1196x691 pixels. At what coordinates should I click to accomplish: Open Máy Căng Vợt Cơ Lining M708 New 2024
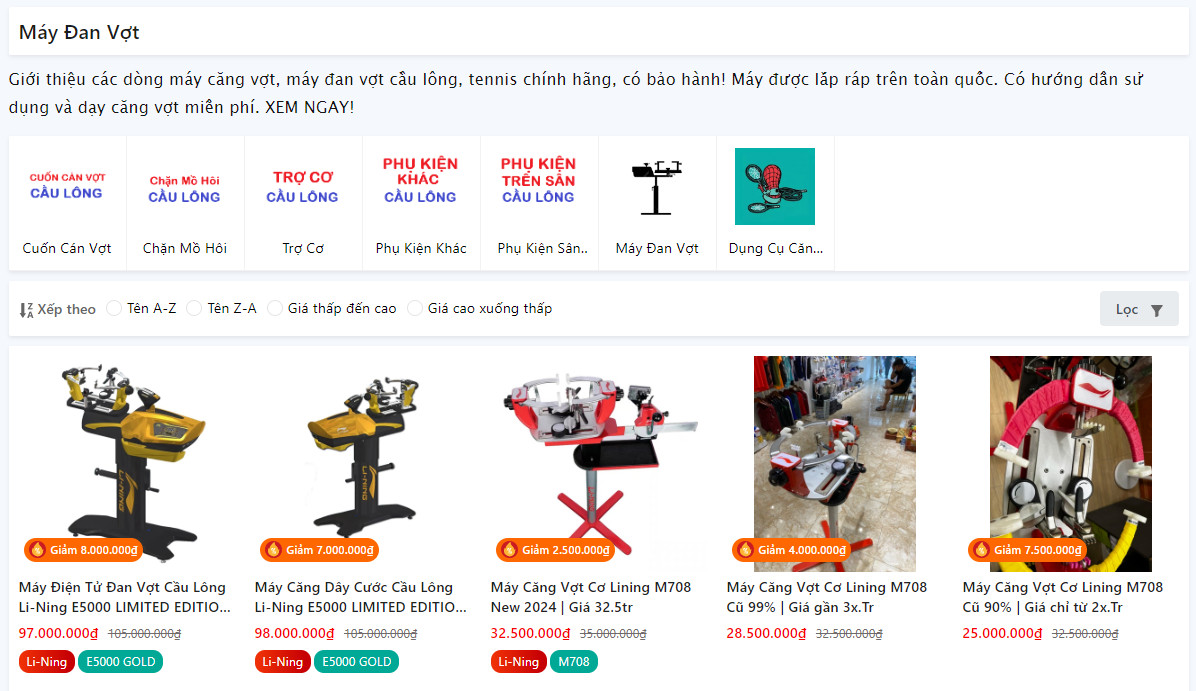[590, 597]
